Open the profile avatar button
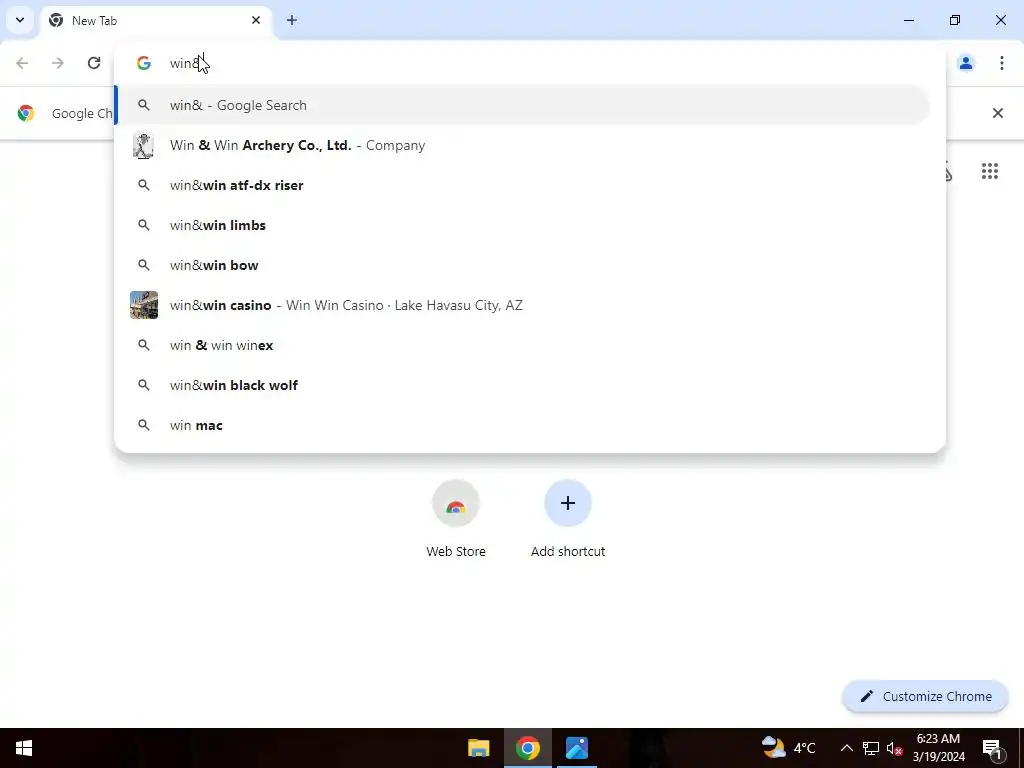 pos(966,63)
